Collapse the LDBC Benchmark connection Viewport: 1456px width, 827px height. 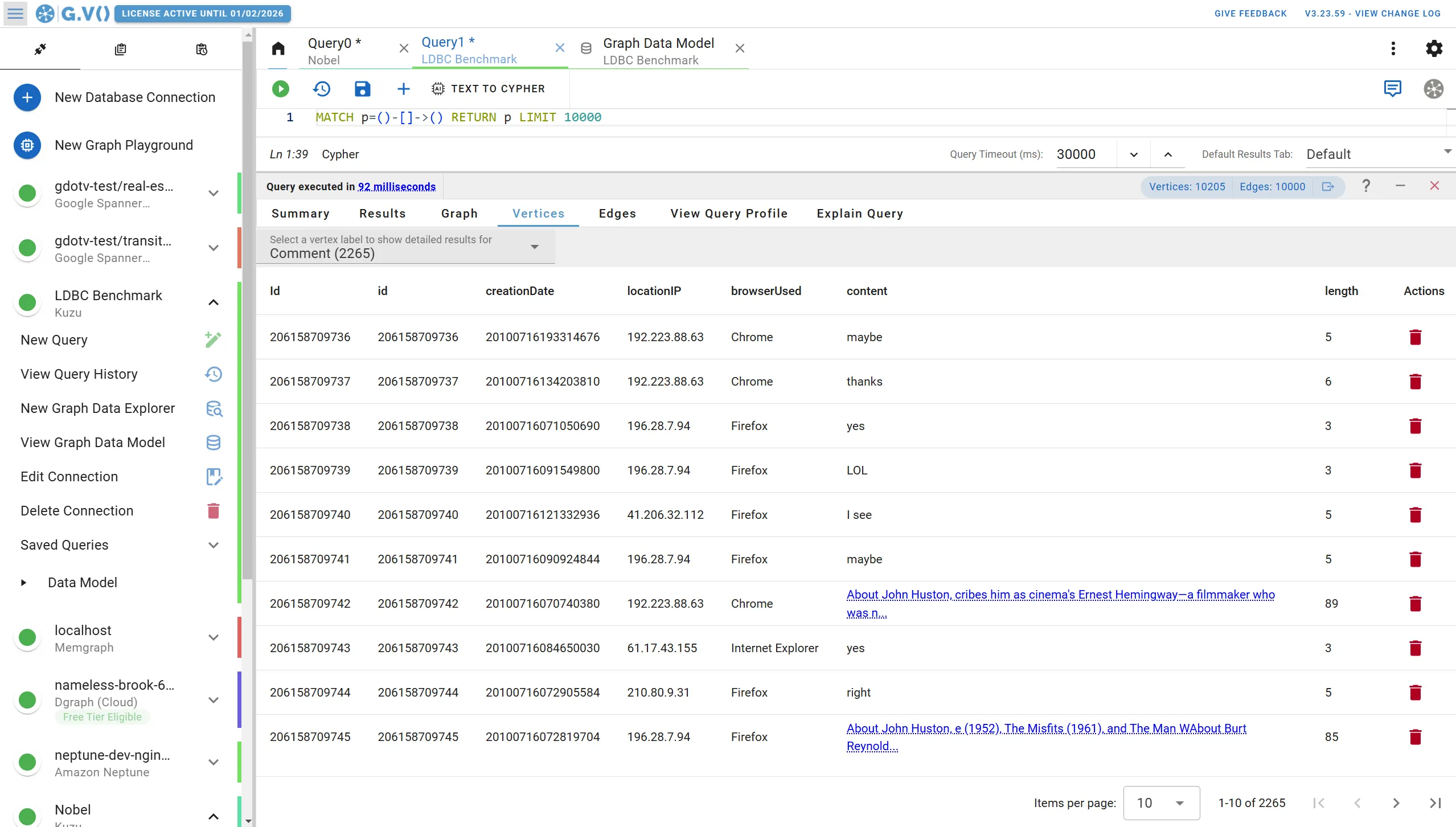[x=214, y=302]
